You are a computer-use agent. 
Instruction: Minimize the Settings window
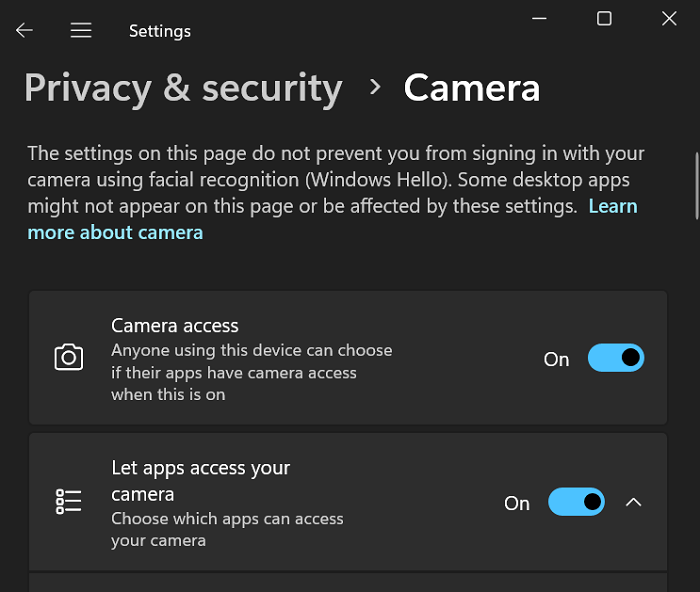pos(538,18)
